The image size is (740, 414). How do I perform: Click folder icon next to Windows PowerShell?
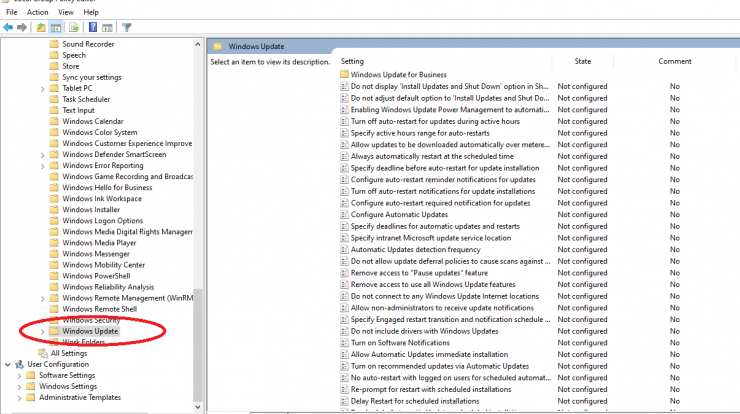click(x=54, y=276)
